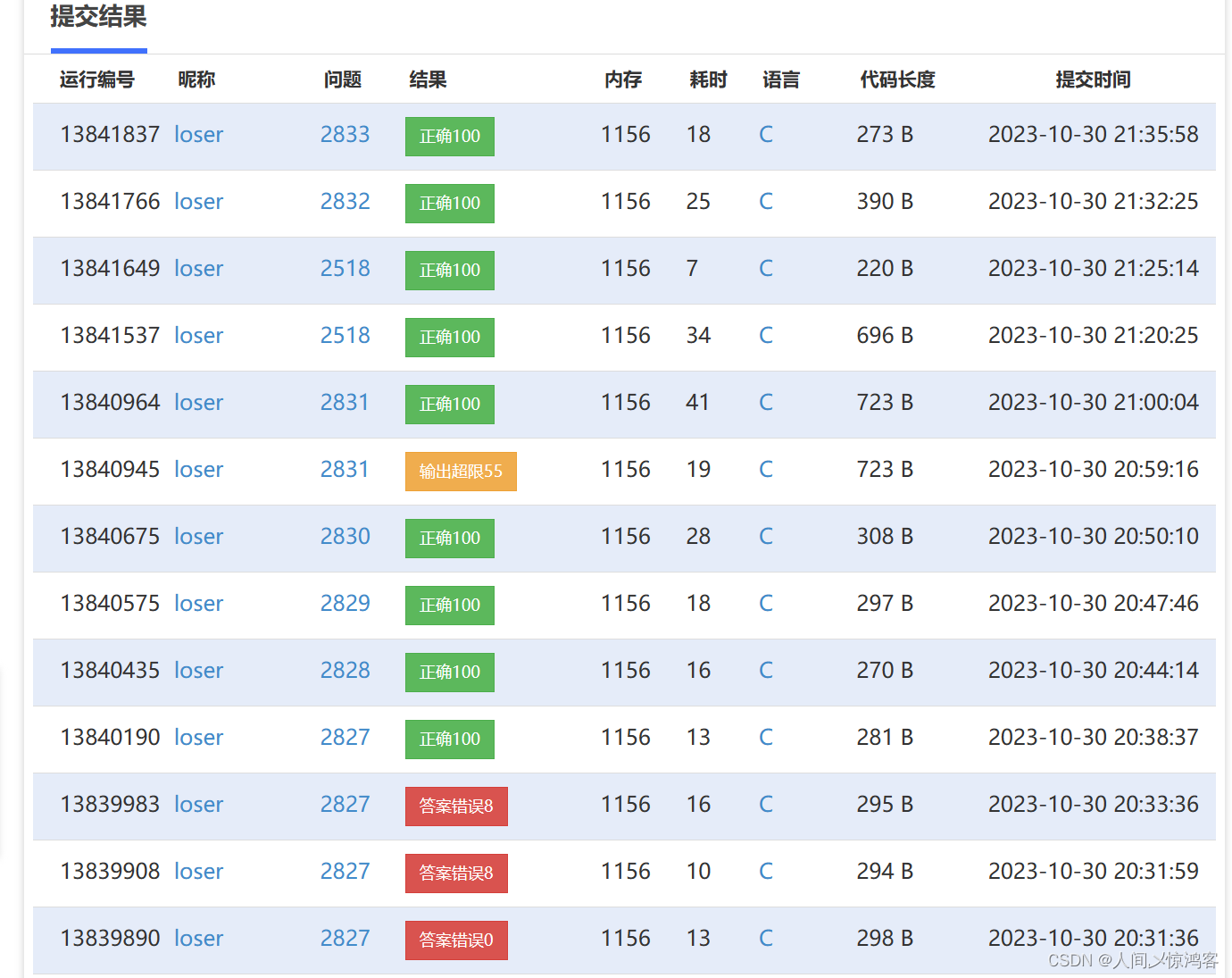
Task: Click submit time 2023-10-30 20:38:37
Action: (x=1093, y=738)
